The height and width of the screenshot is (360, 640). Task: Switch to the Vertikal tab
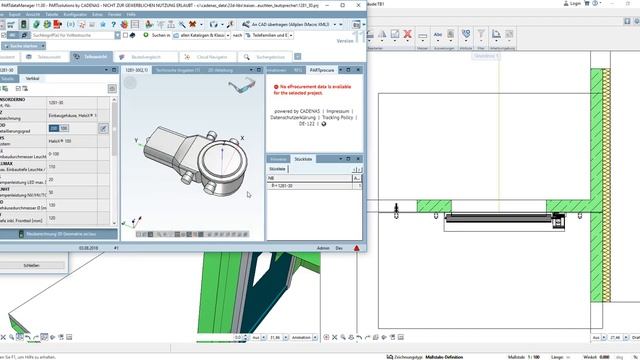[33, 78]
